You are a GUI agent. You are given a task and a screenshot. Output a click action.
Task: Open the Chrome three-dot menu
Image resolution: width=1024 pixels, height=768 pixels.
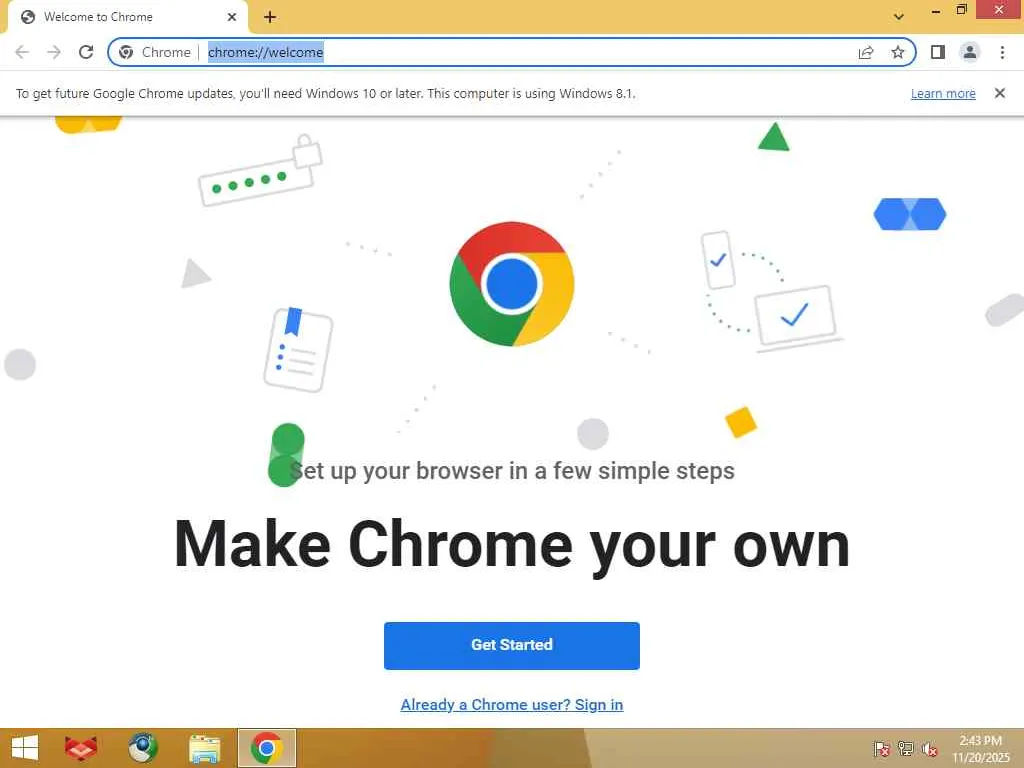1002,52
